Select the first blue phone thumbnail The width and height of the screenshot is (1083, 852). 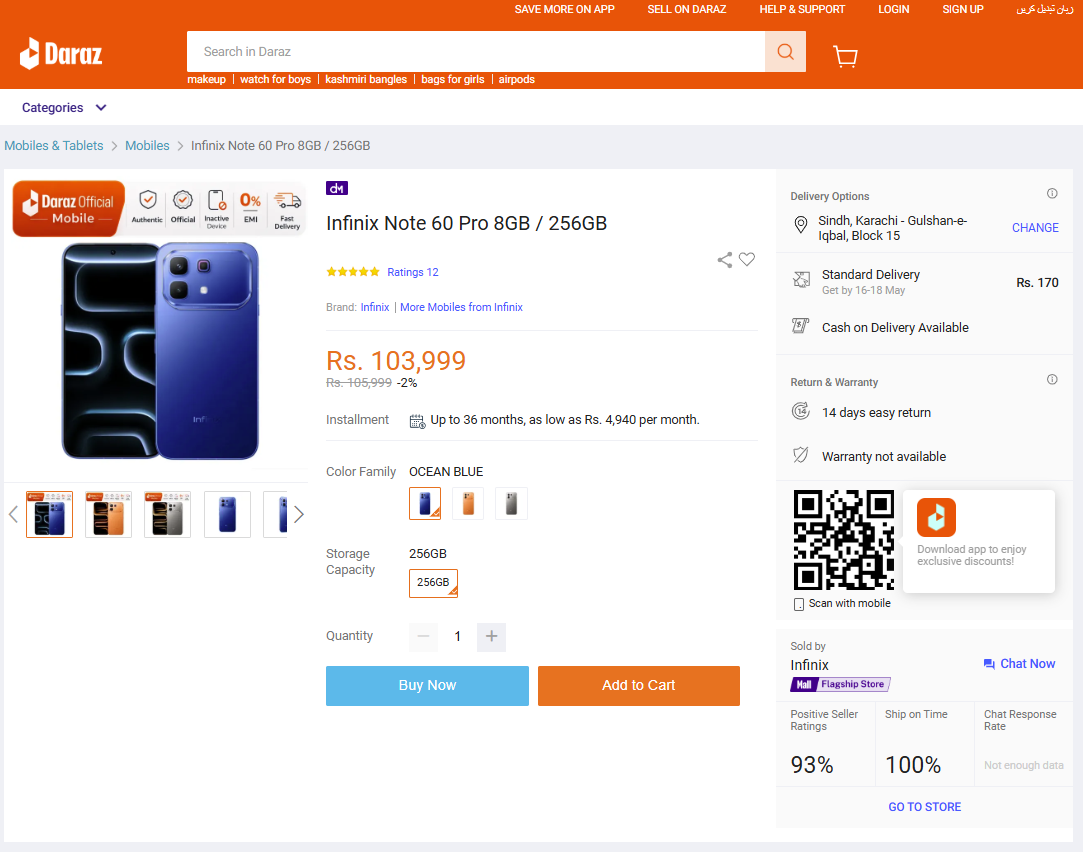[x=49, y=514]
